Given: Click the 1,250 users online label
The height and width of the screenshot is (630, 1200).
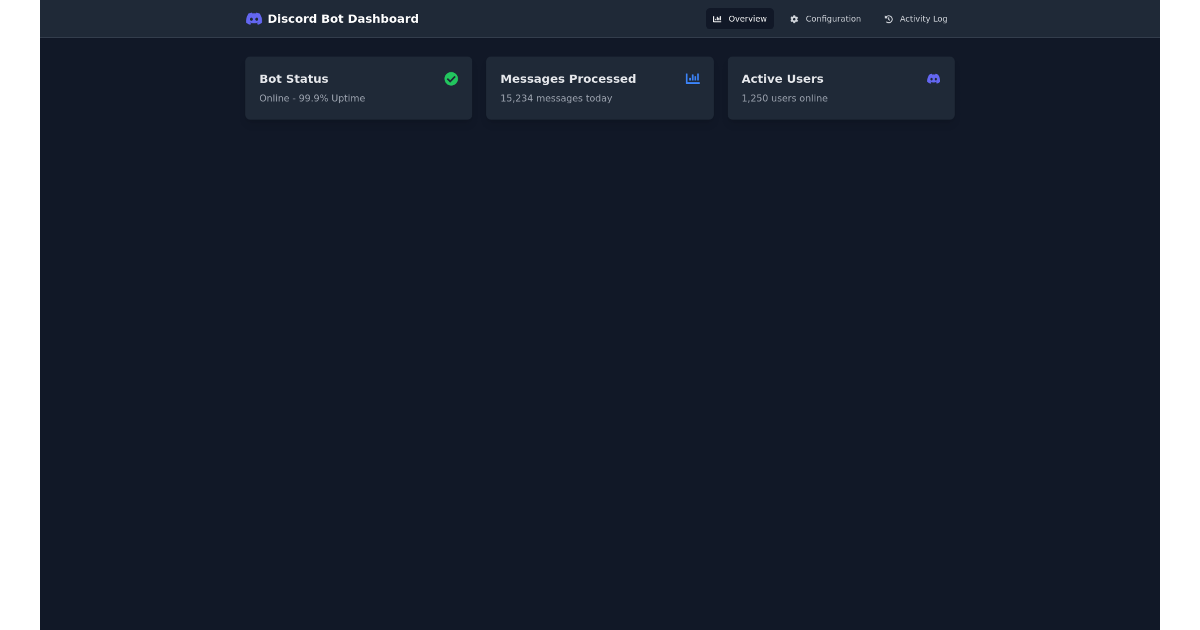Looking at the screenshot, I should (784, 98).
